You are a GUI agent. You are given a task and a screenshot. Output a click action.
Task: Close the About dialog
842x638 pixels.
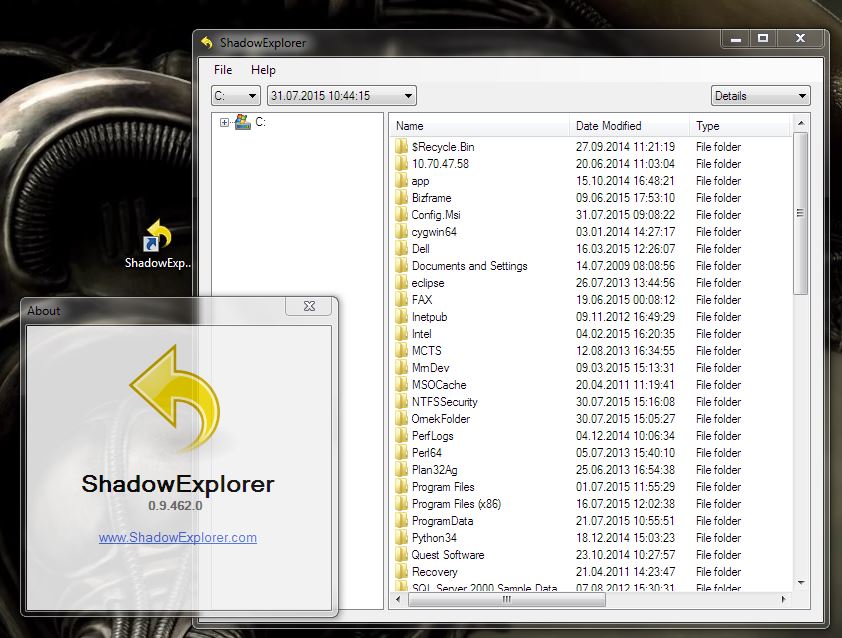pyautogui.click(x=309, y=307)
